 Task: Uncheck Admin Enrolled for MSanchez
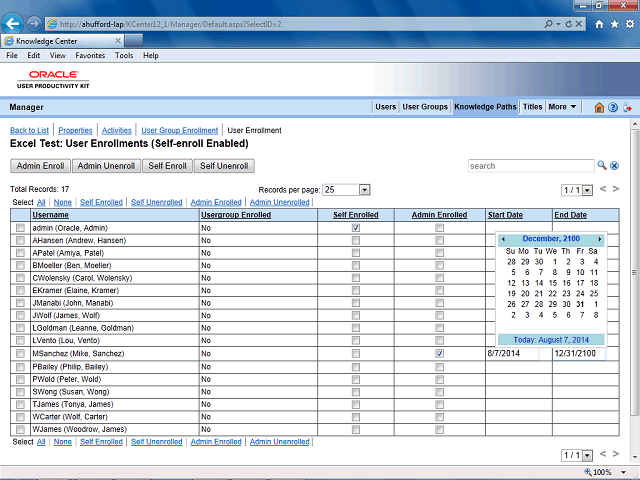(439, 353)
